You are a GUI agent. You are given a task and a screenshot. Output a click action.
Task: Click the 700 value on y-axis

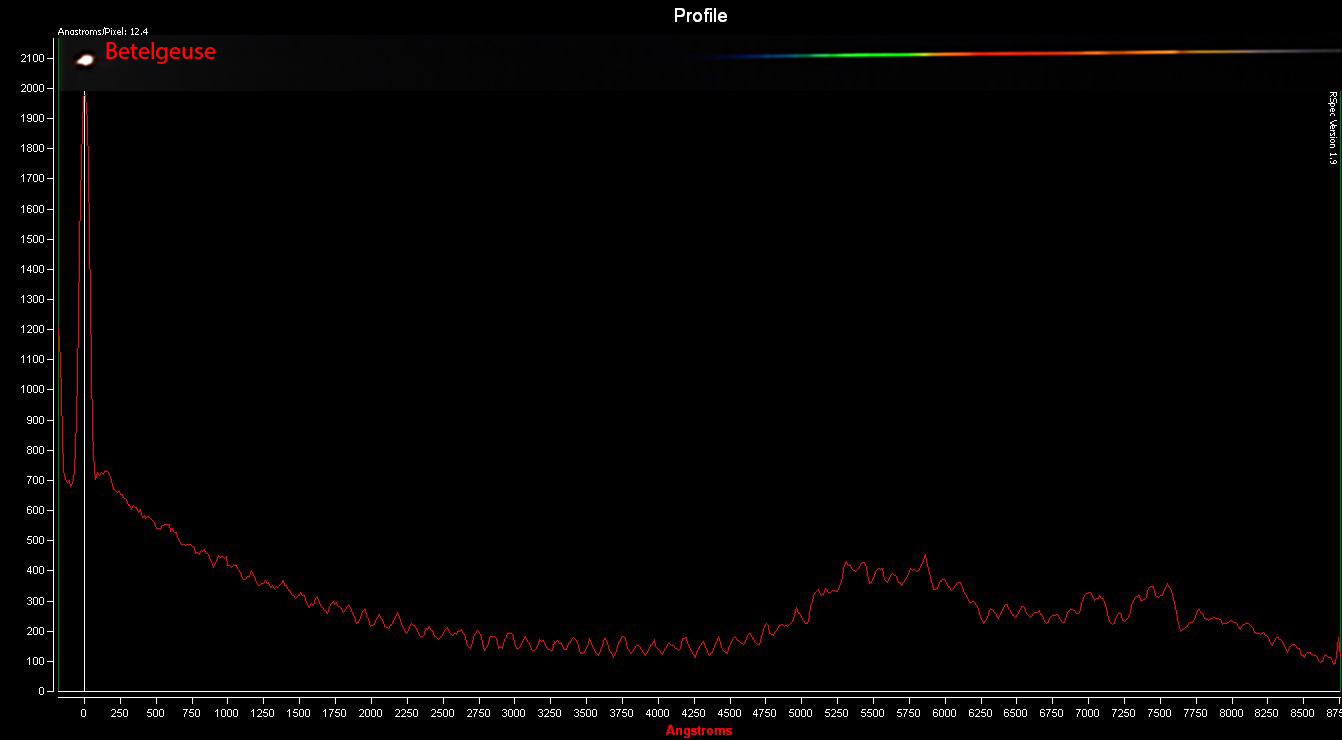click(x=36, y=480)
